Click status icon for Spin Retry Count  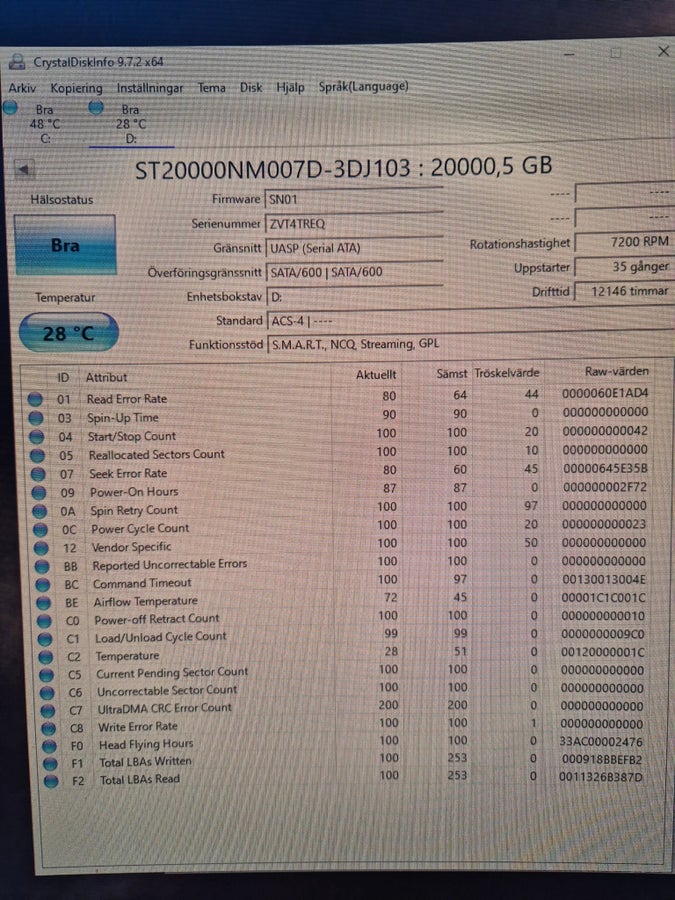click(40, 511)
